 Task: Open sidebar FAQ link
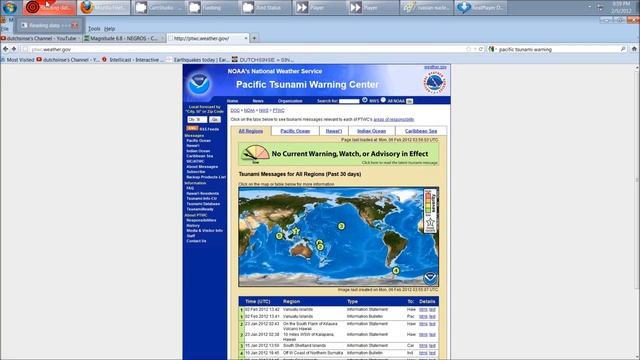190,188
